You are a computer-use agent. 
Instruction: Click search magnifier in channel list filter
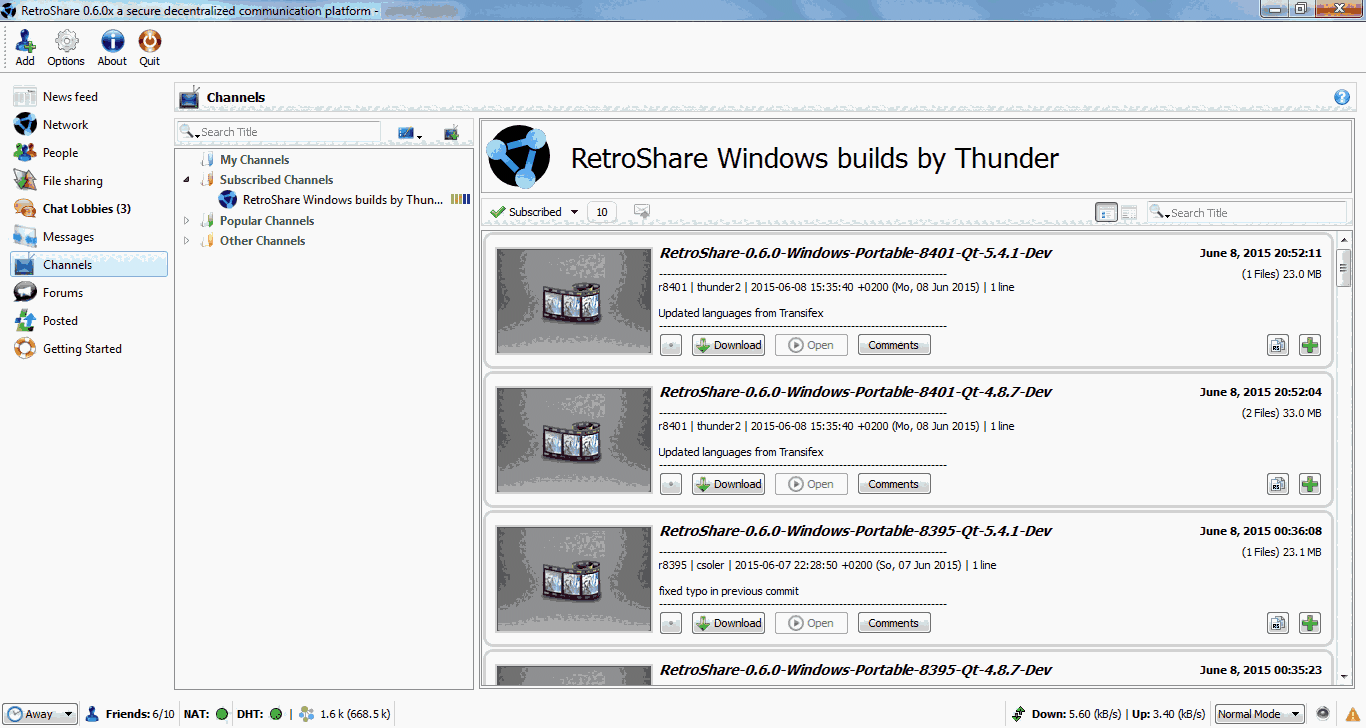[188, 132]
